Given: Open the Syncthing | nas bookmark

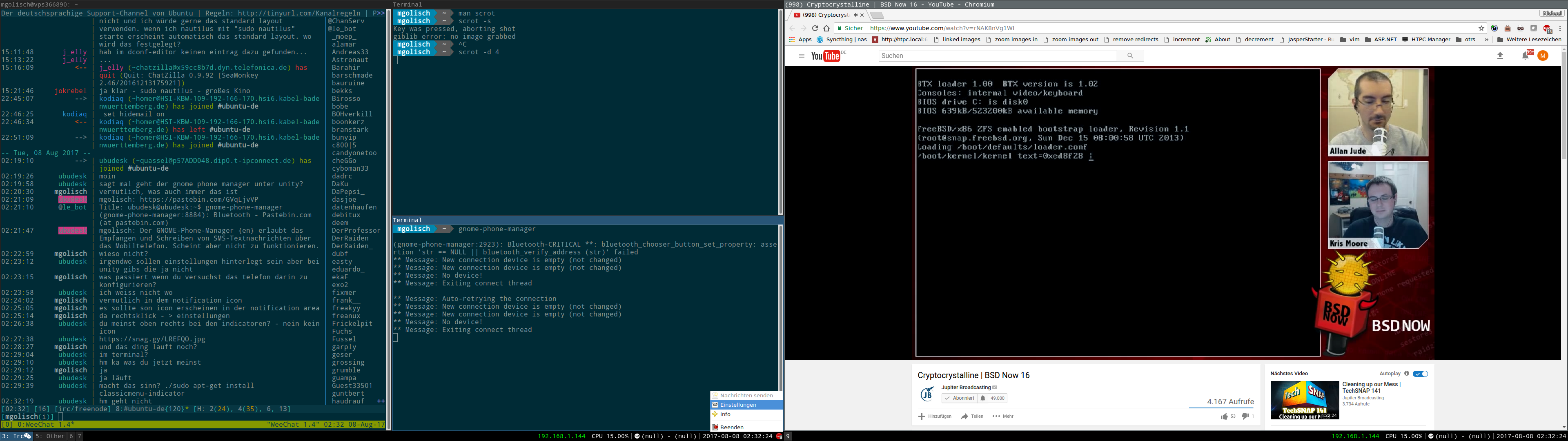Looking at the screenshot, I should click(x=842, y=40).
